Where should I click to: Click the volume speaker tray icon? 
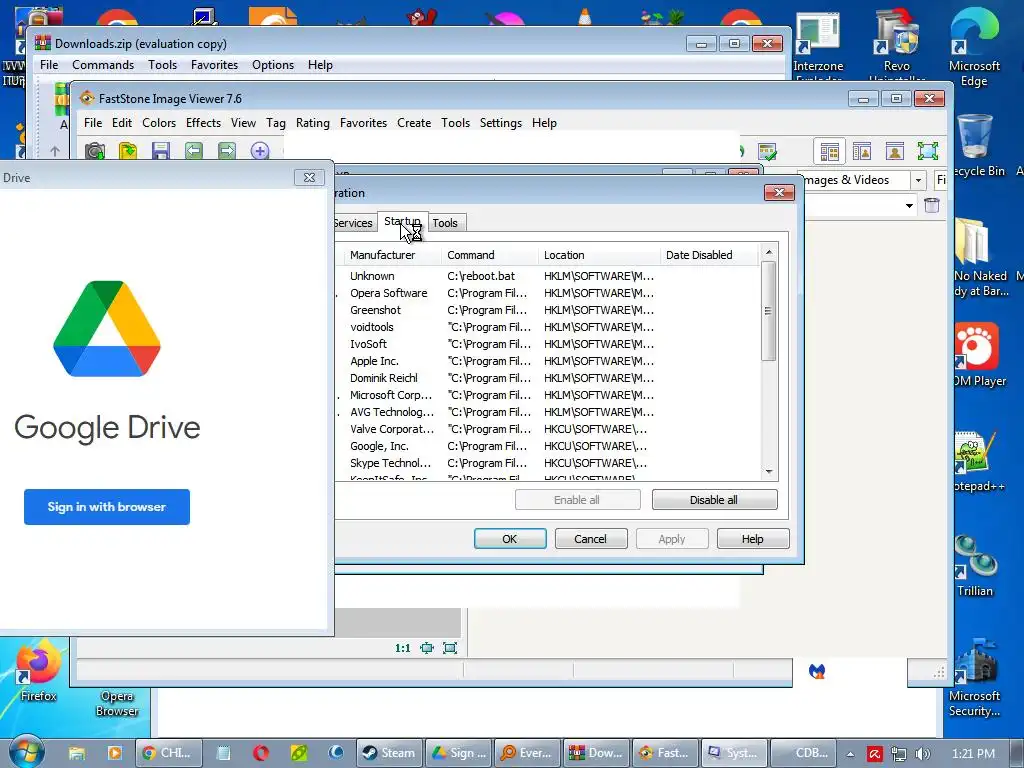(x=923, y=754)
